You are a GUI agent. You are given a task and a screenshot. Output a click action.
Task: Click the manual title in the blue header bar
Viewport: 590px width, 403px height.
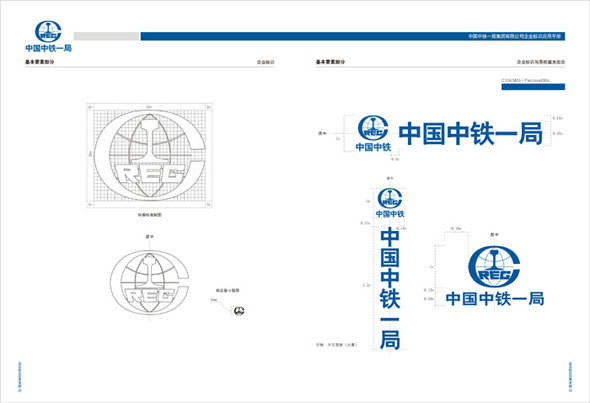[x=514, y=36]
